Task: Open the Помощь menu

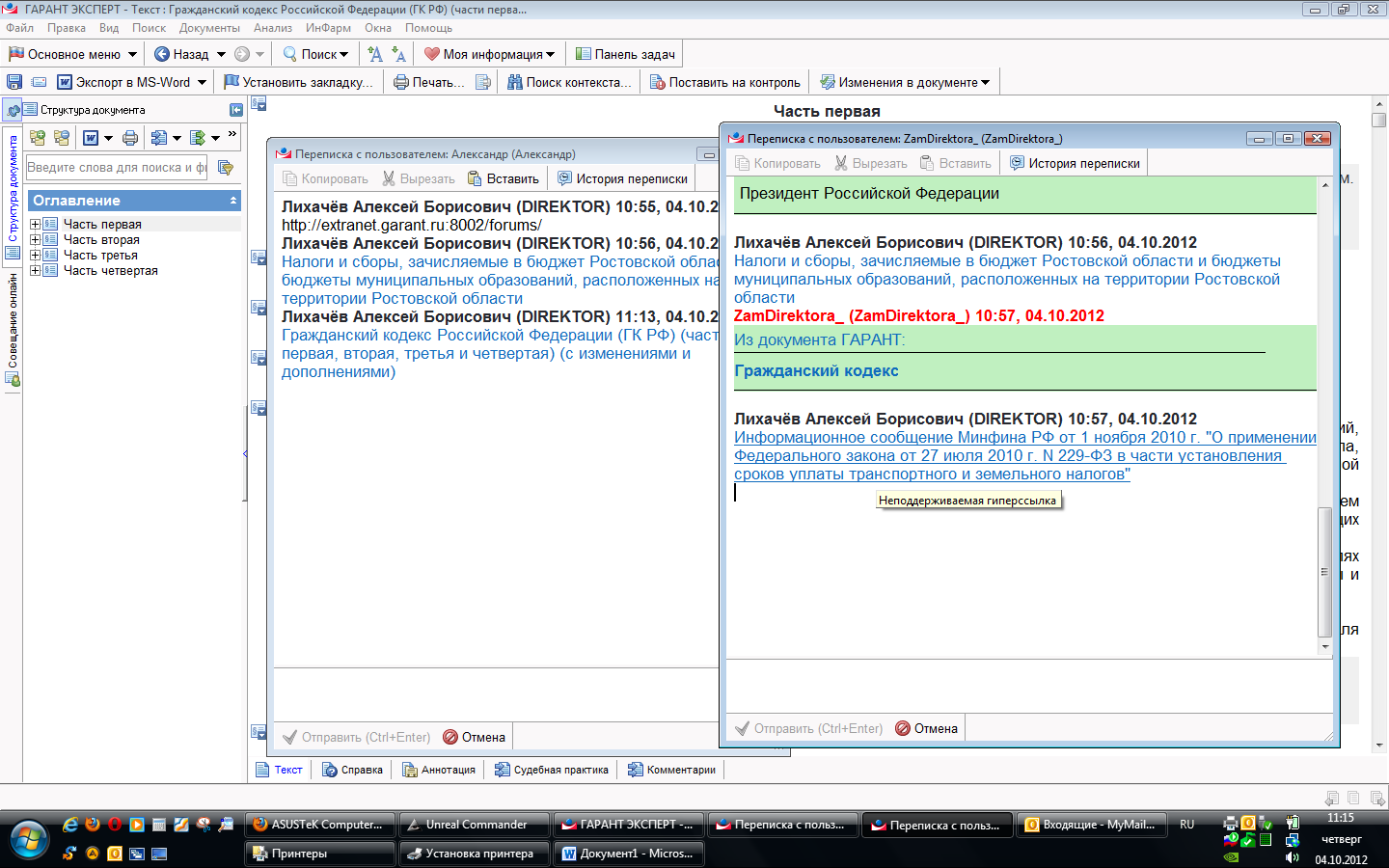Action: coord(428,28)
